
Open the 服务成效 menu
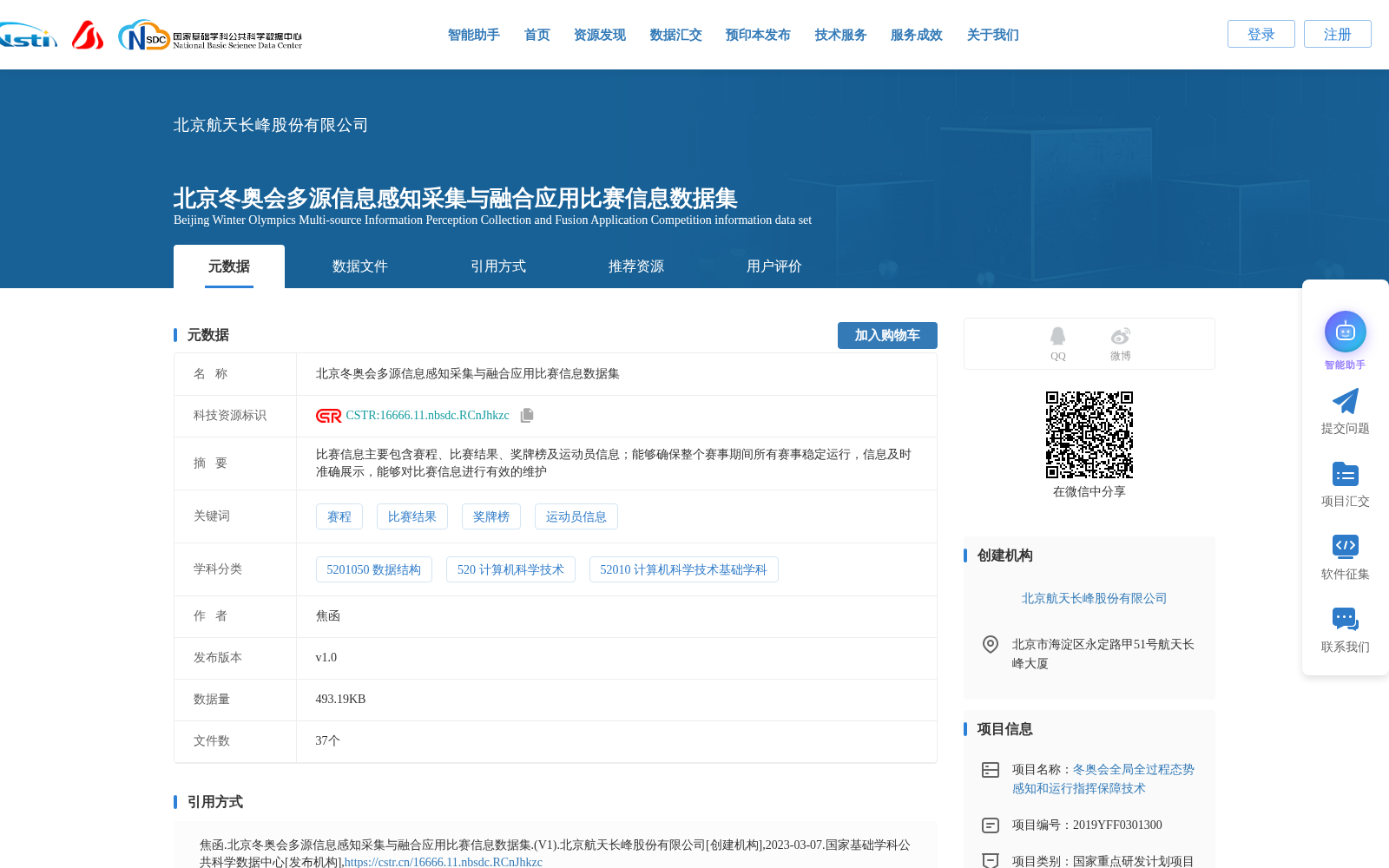(917, 35)
